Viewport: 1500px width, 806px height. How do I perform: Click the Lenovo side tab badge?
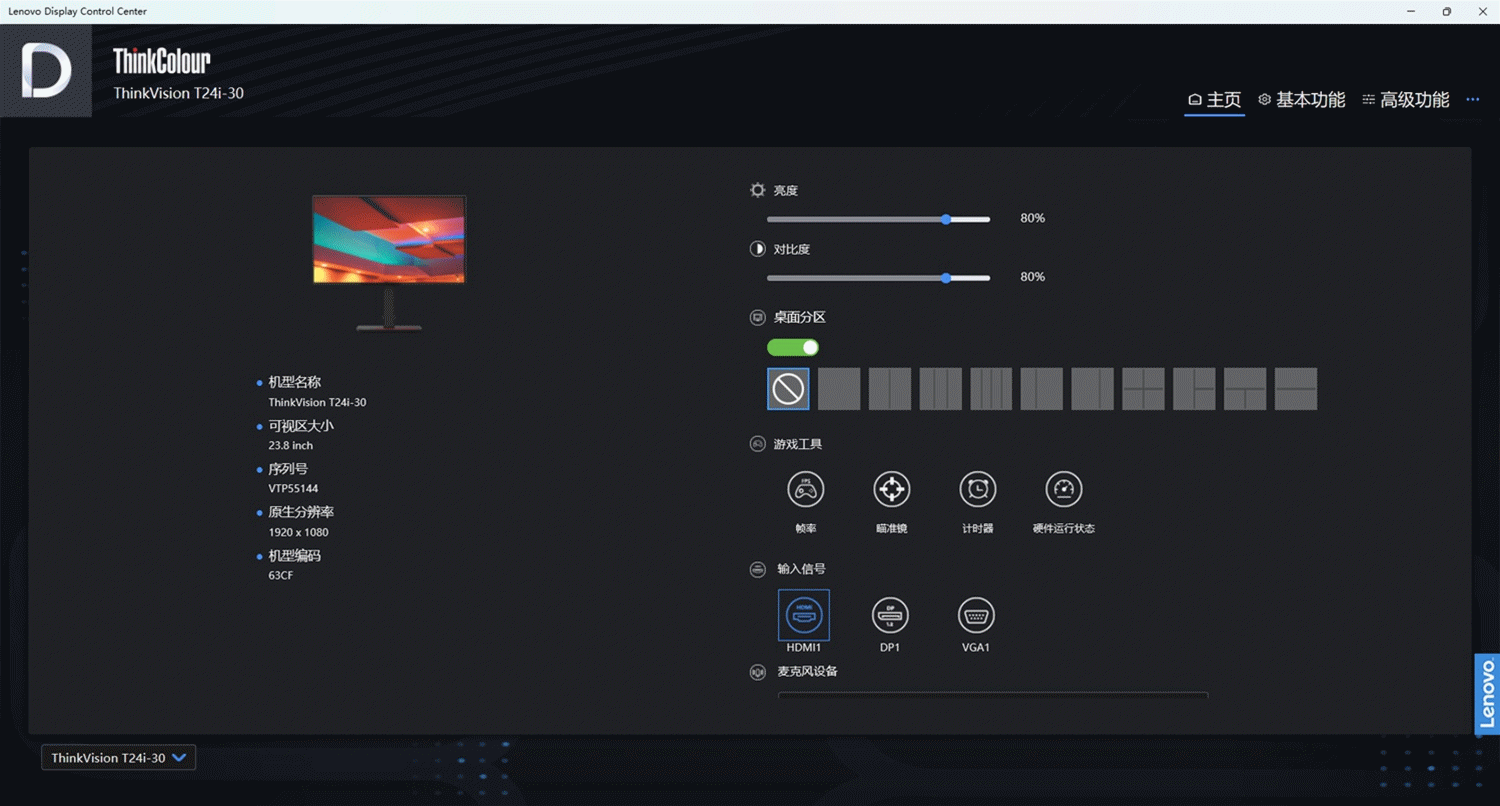pos(1488,694)
